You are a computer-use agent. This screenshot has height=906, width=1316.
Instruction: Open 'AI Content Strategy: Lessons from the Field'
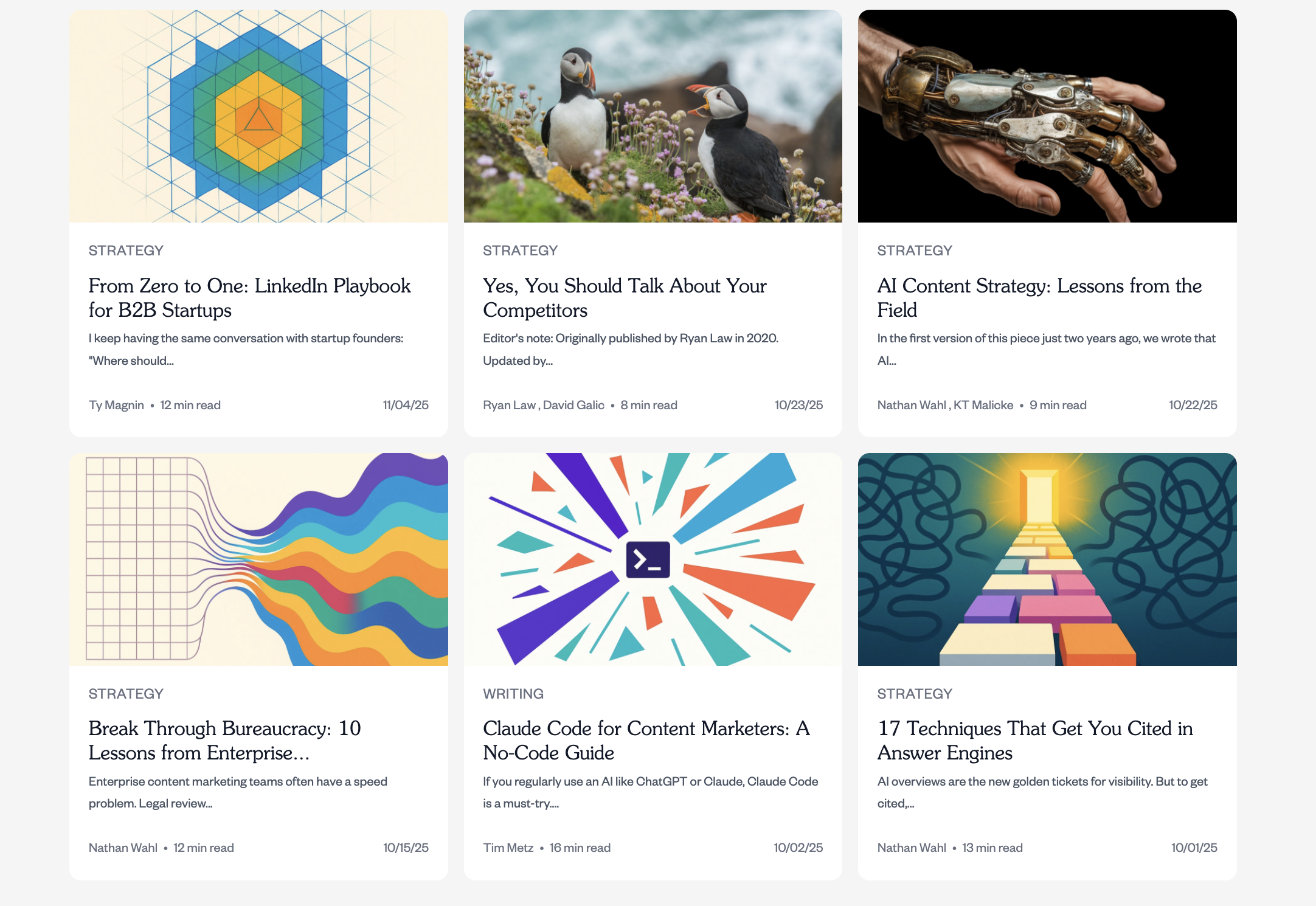point(1039,297)
